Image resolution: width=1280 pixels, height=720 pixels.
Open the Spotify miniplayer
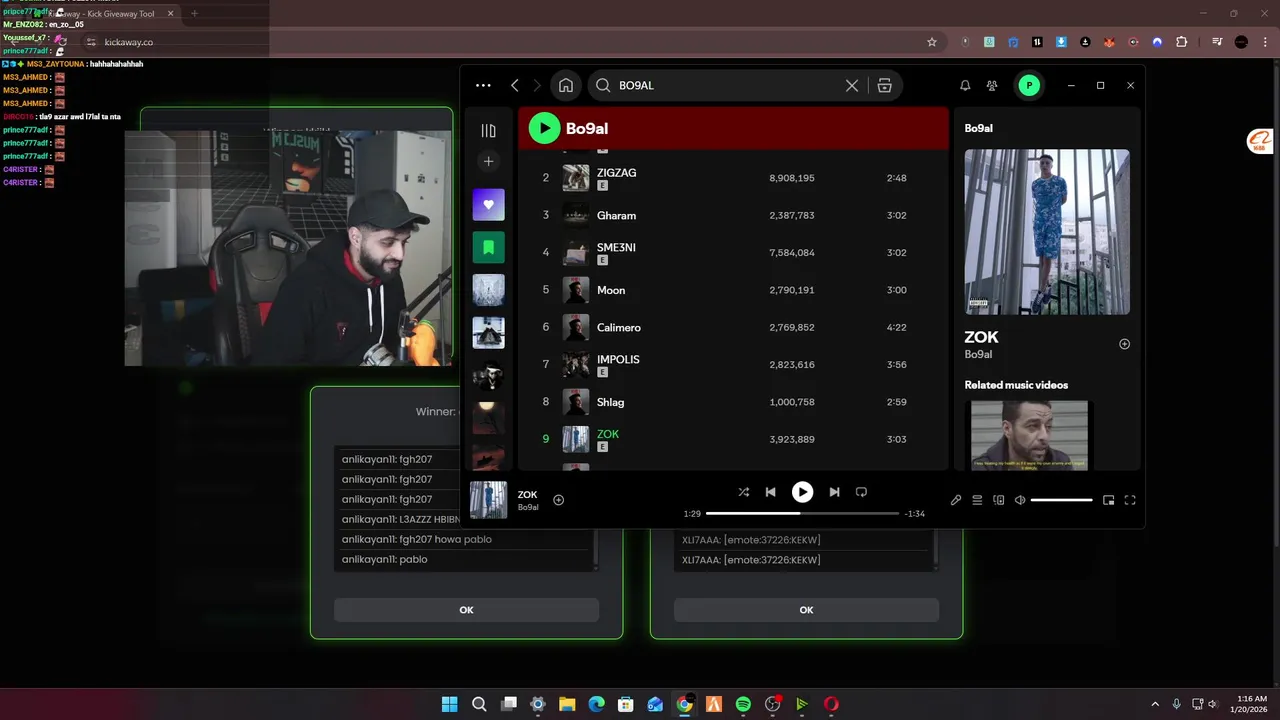click(x=1108, y=500)
